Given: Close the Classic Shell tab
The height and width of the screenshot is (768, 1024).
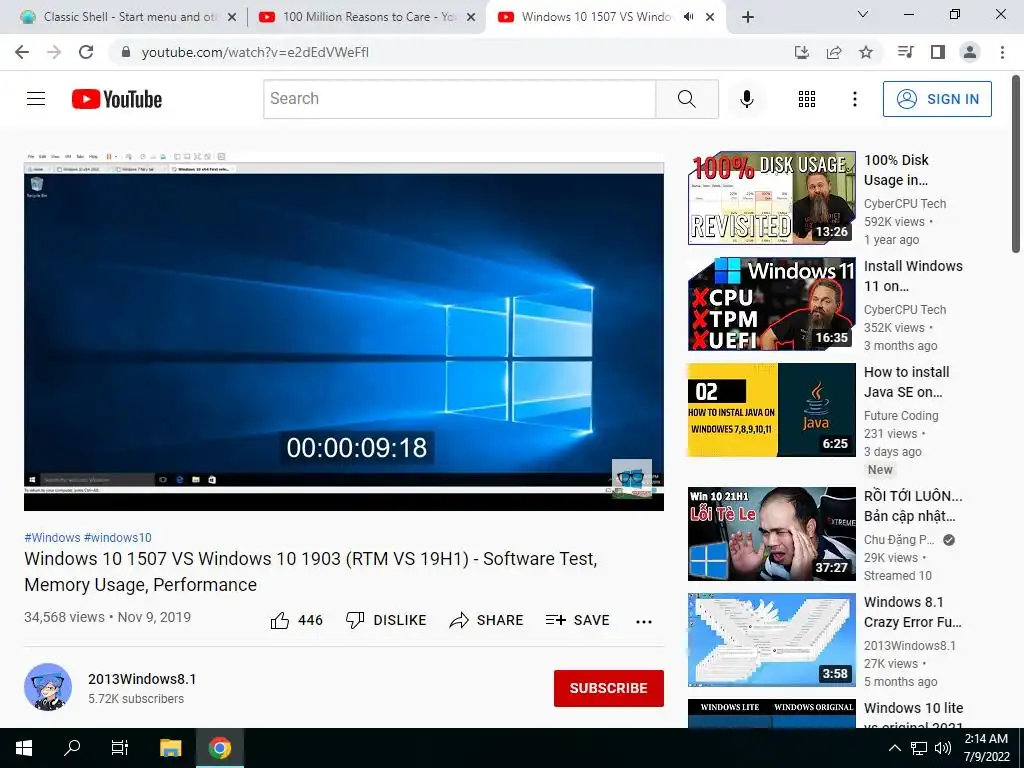Looking at the screenshot, I should 232,17.
